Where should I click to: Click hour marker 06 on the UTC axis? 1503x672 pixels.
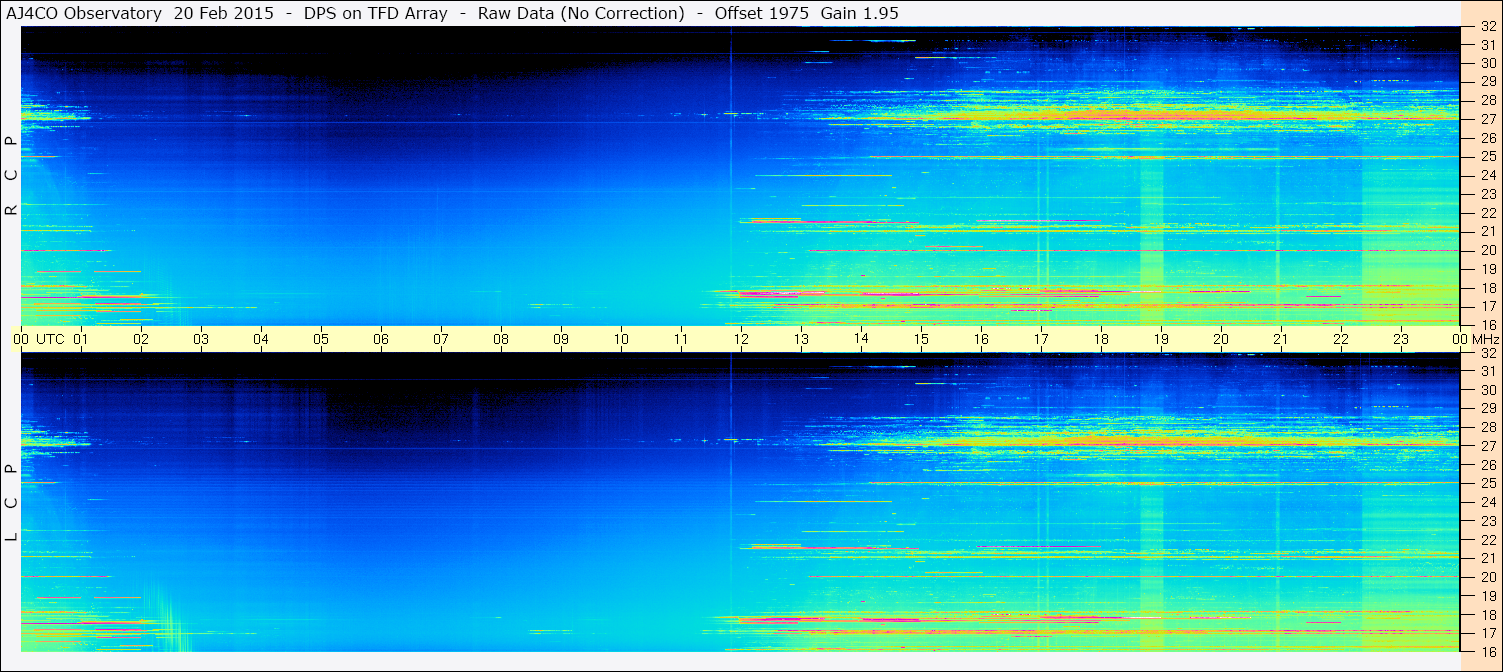[381, 339]
